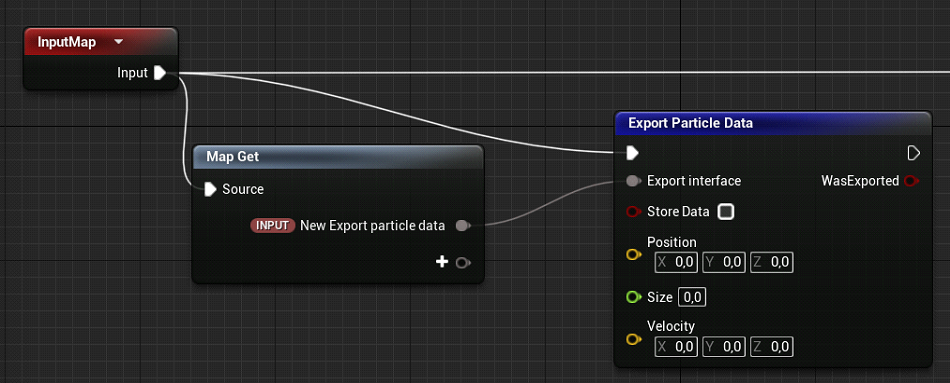
Task: Click the Velocity Z value field
Action: coord(771,347)
